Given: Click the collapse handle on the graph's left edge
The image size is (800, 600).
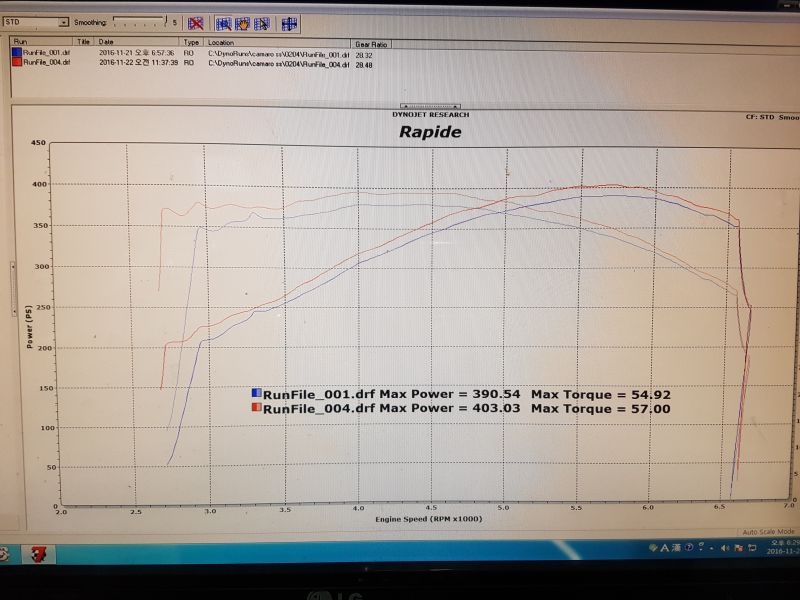Looking at the screenshot, I should point(13,289).
